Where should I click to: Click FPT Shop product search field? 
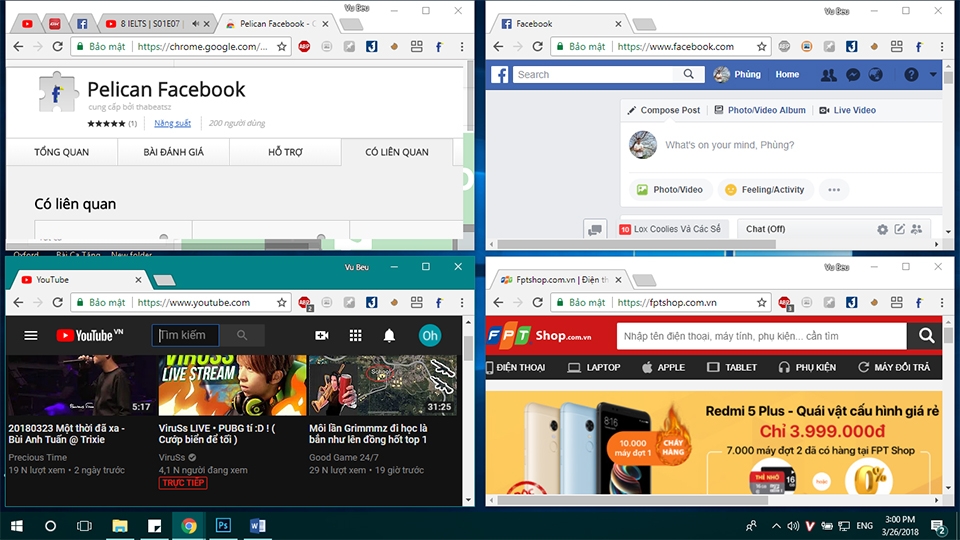tap(761, 336)
